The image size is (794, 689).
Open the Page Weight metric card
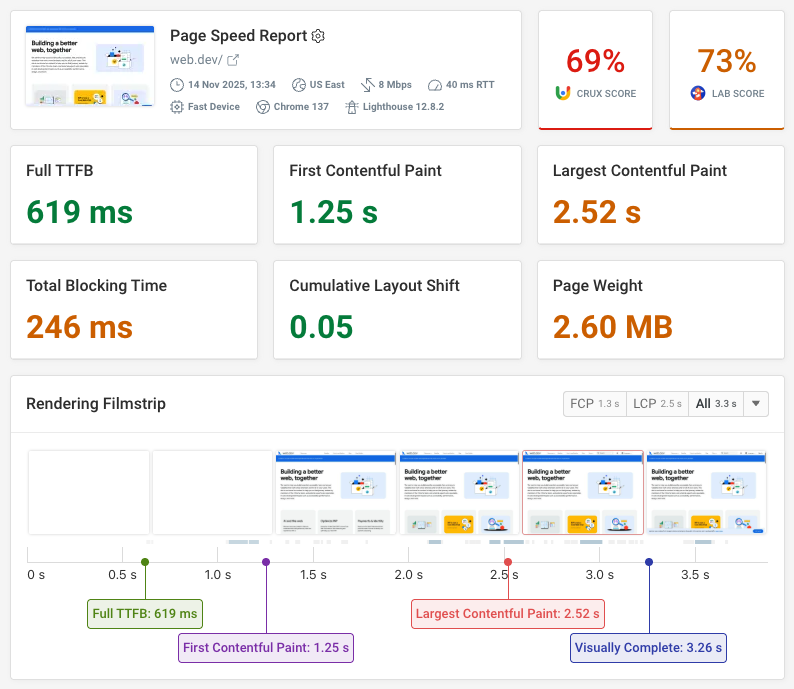tap(661, 310)
